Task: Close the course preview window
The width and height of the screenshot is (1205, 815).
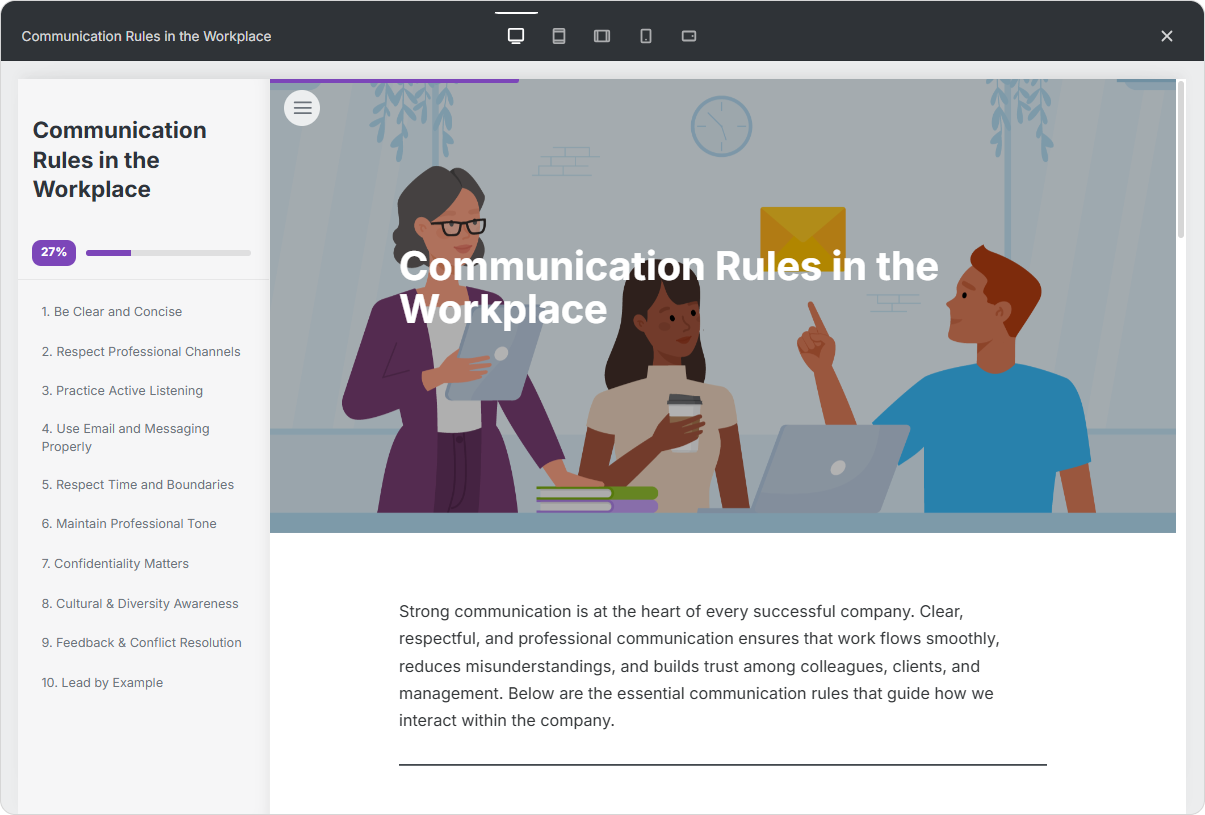Action: click(1166, 36)
